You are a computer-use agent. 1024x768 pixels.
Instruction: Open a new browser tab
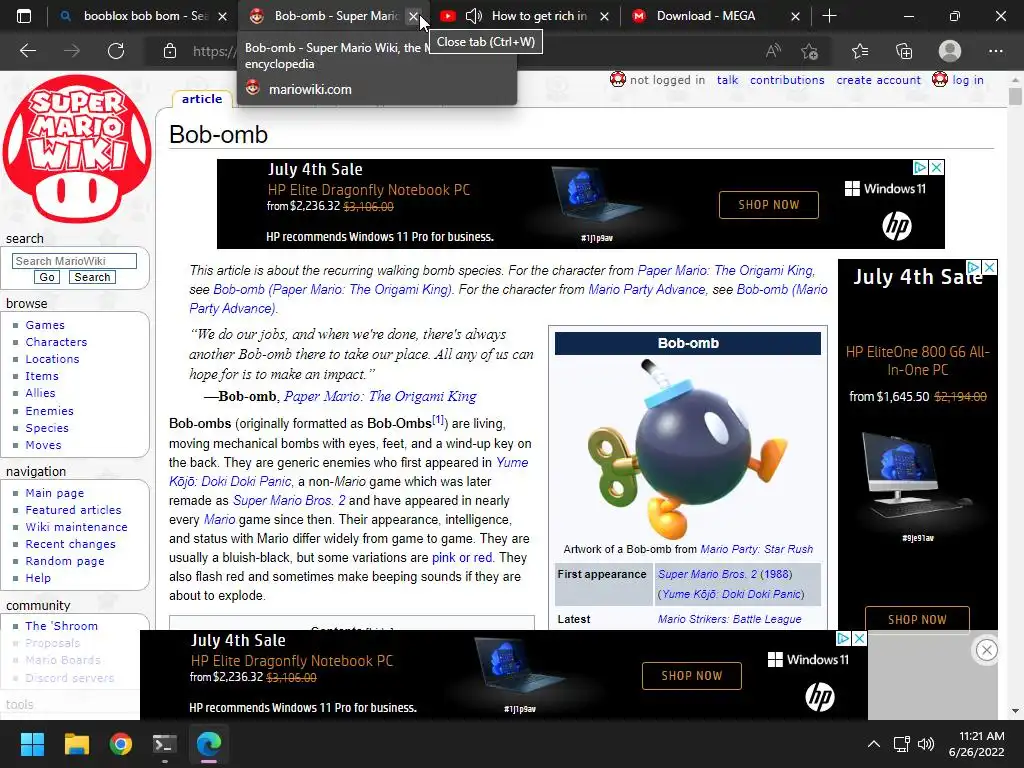[x=829, y=16]
